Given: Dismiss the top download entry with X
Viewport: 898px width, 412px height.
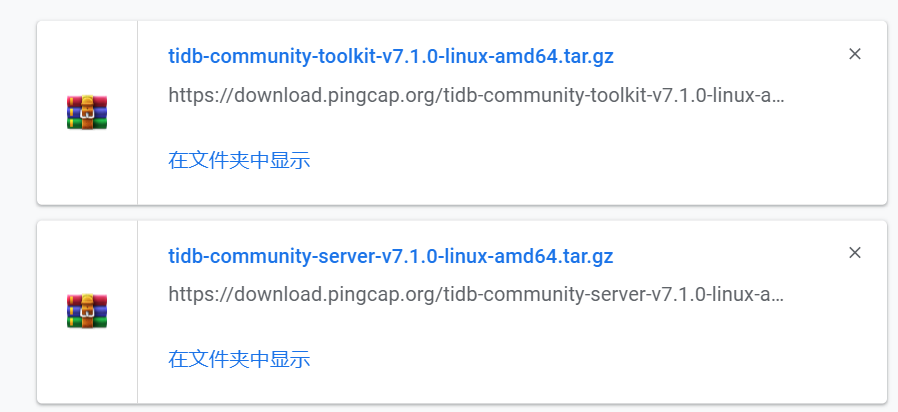Looking at the screenshot, I should tap(855, 54).
